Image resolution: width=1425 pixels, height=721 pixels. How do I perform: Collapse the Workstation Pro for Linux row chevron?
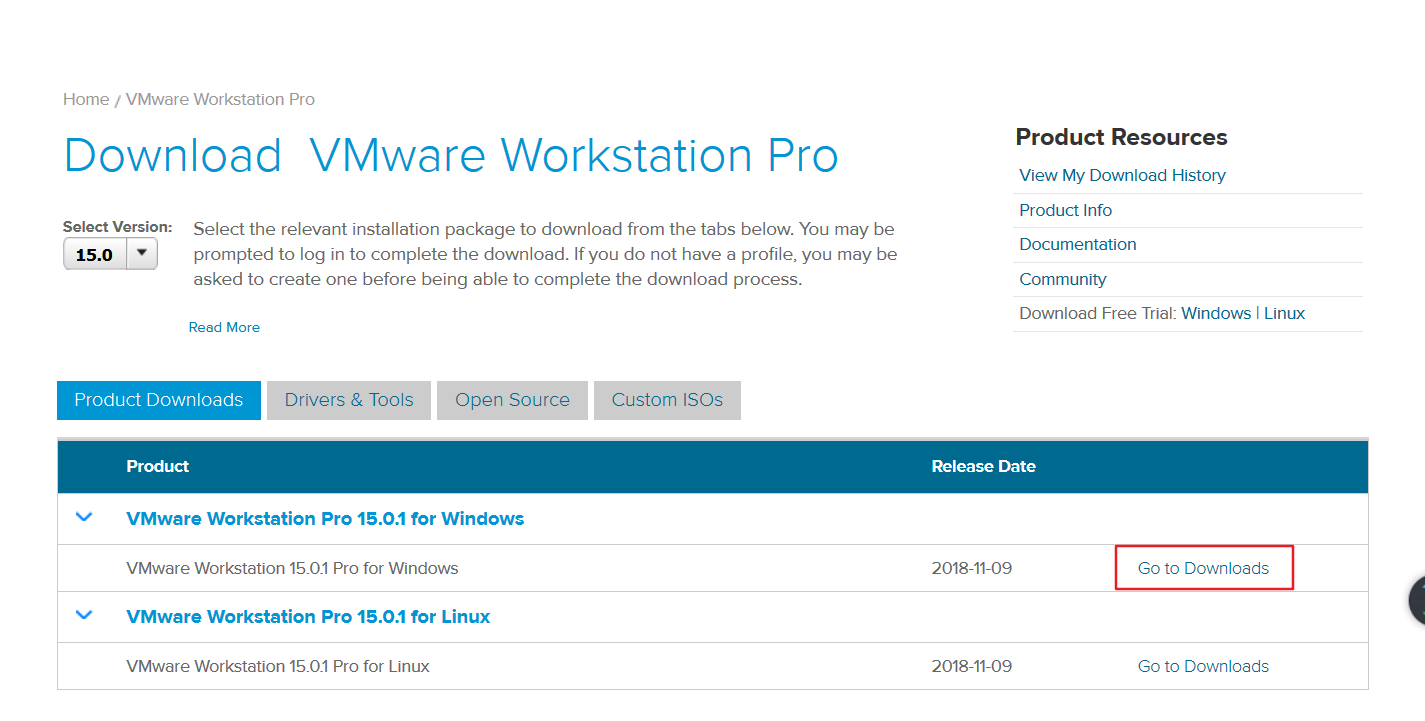pos(85,615)
